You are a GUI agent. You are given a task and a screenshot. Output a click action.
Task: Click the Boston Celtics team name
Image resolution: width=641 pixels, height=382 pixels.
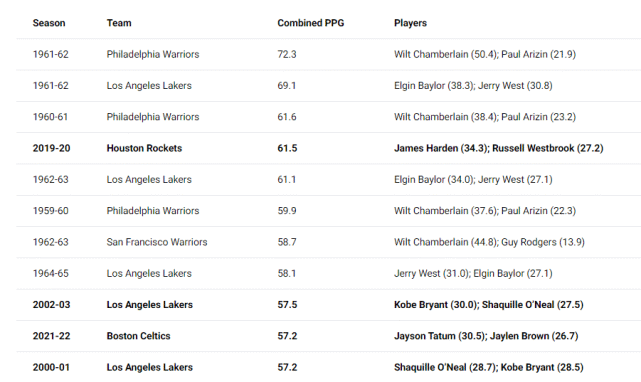(x=138, y=336)
